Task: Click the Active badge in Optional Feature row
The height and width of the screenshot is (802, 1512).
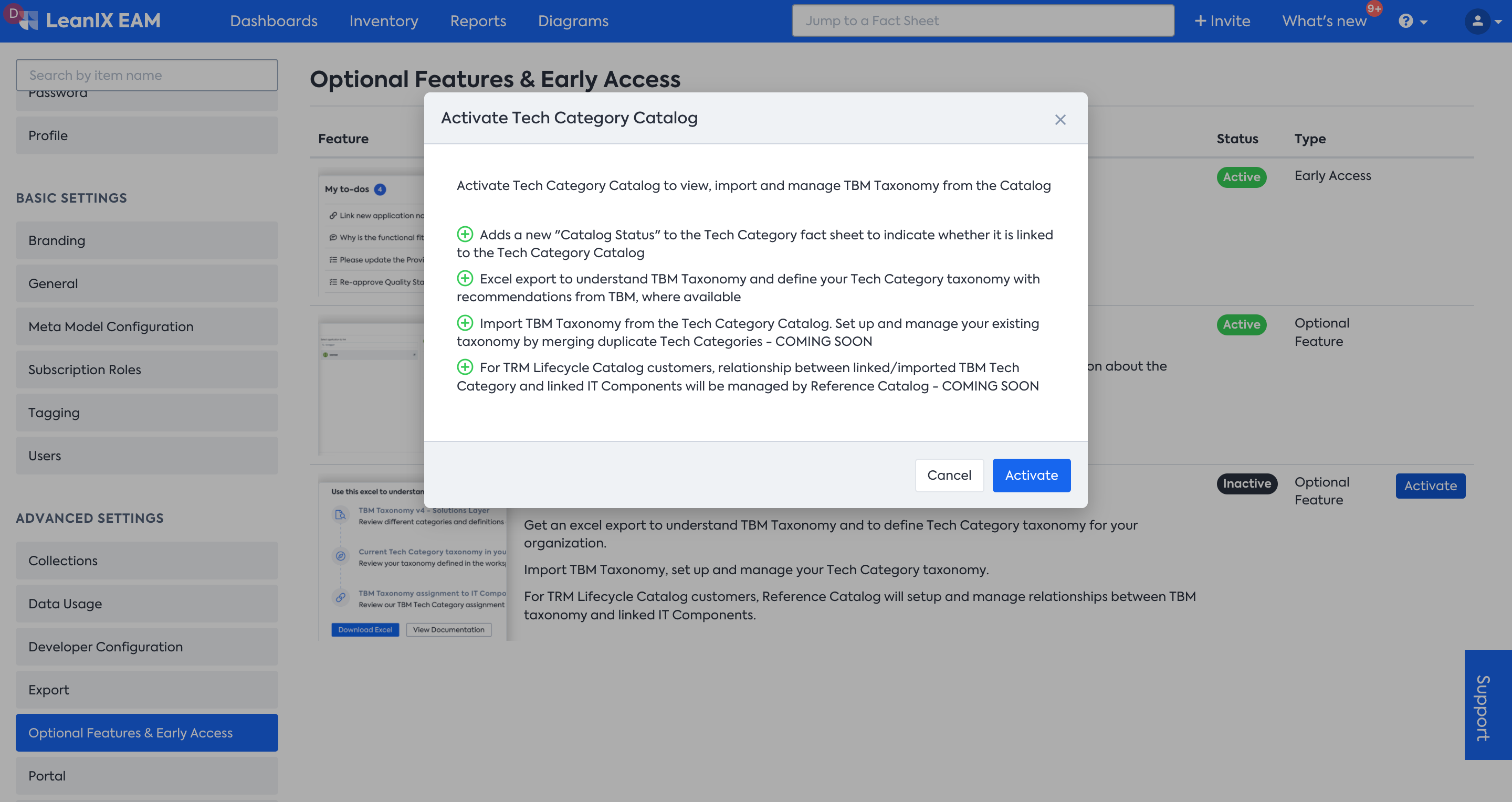Action: pos(1242,324)
